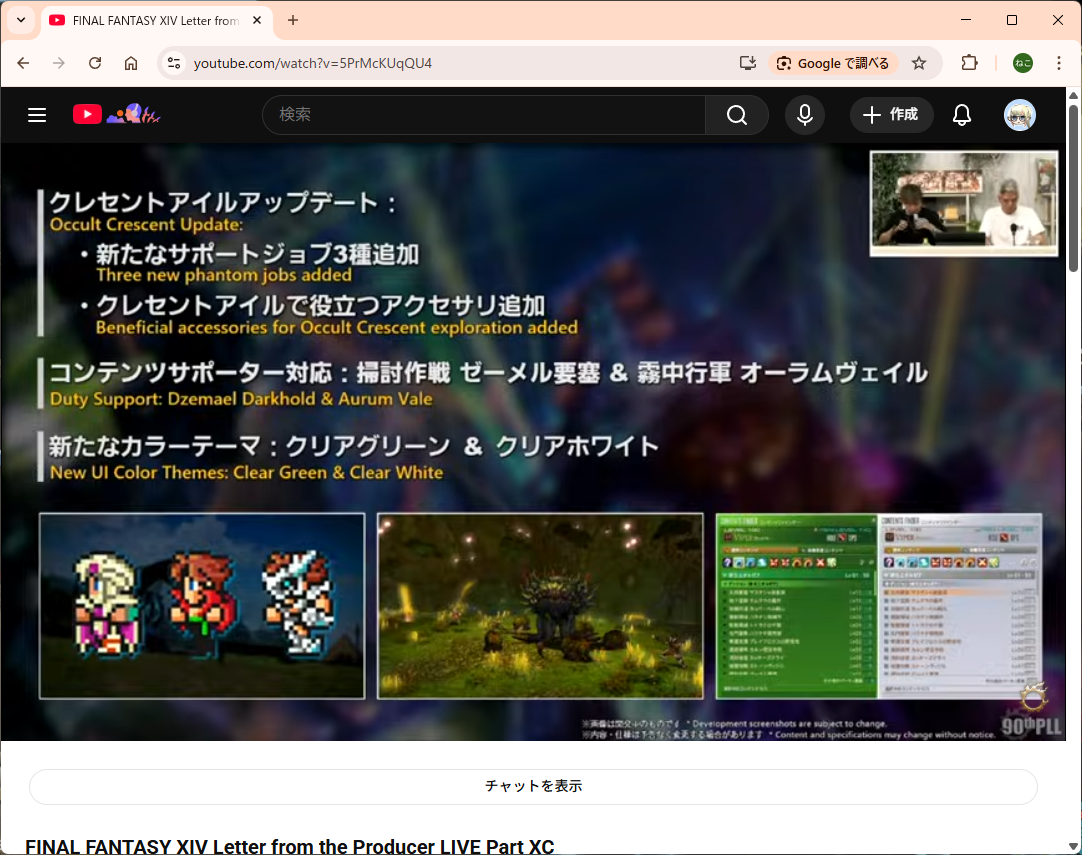Start voice search with microphone icon

click(x=804, y=115)
